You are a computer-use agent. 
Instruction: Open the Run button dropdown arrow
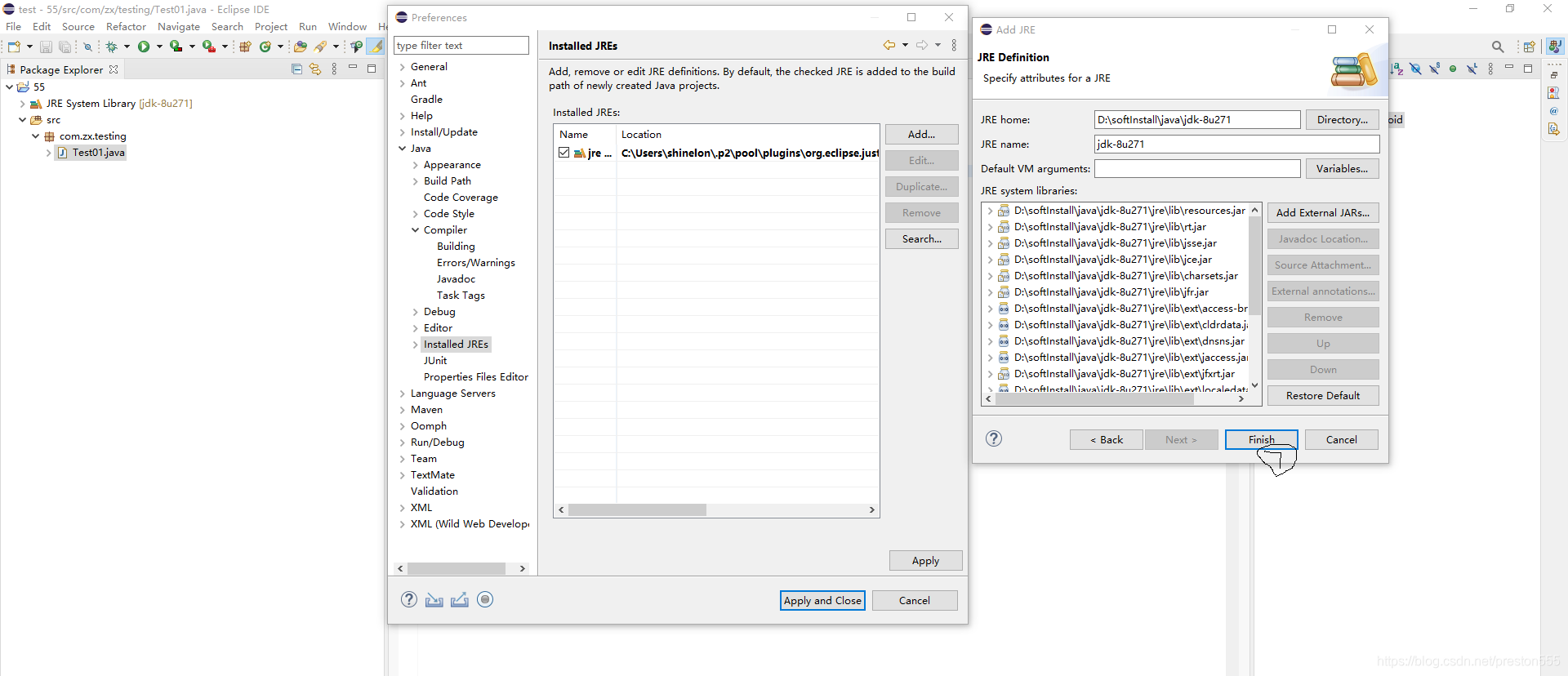[x=159, y=47]
